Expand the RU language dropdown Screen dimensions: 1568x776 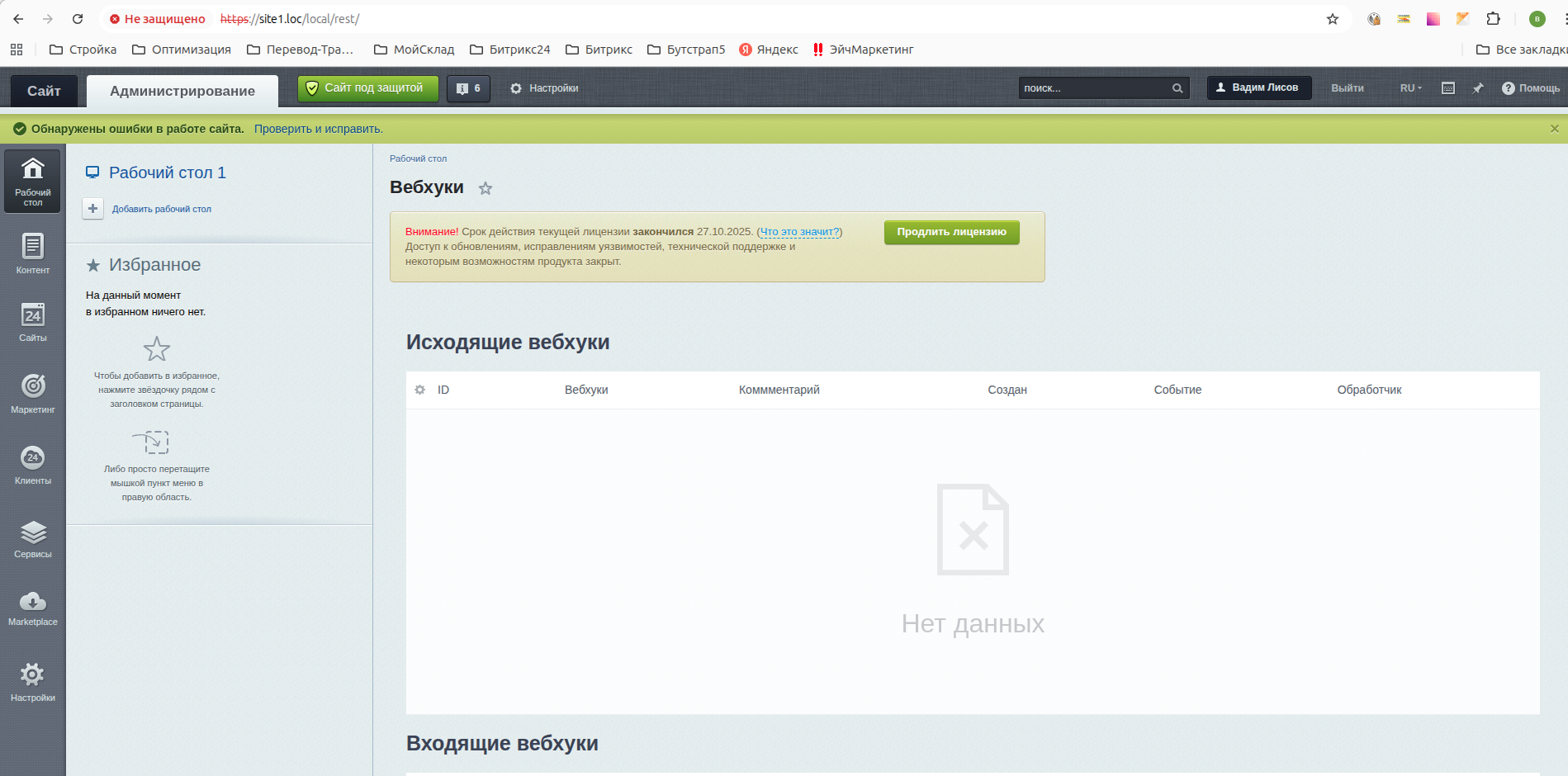click(1410, 88)
